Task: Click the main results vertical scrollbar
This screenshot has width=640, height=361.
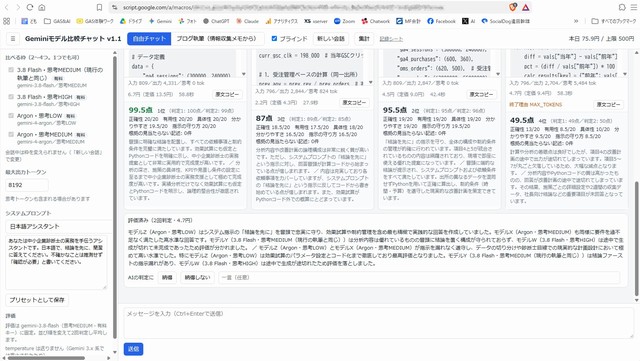Action: (x=636, y=239)
